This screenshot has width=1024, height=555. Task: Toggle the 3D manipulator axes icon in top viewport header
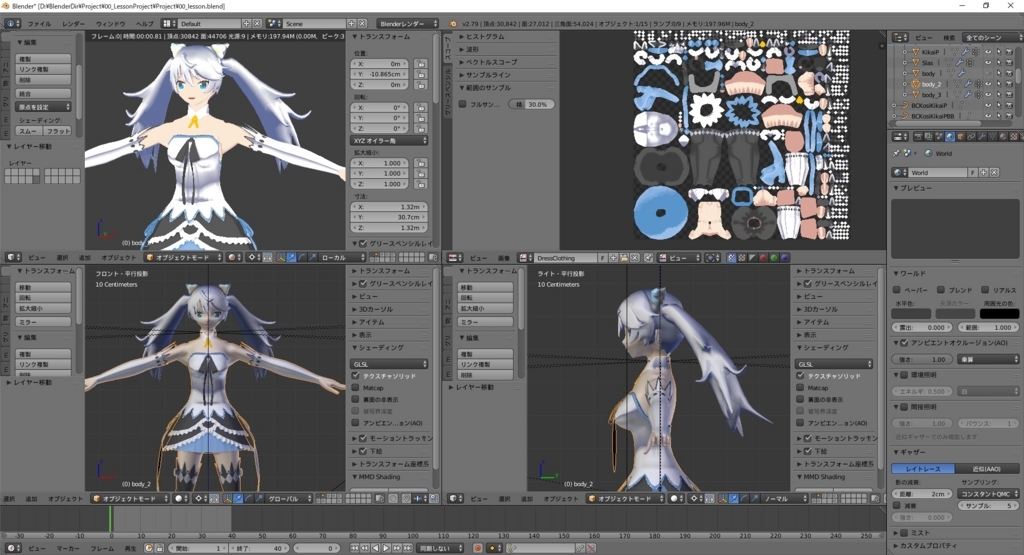click(281, 257)
